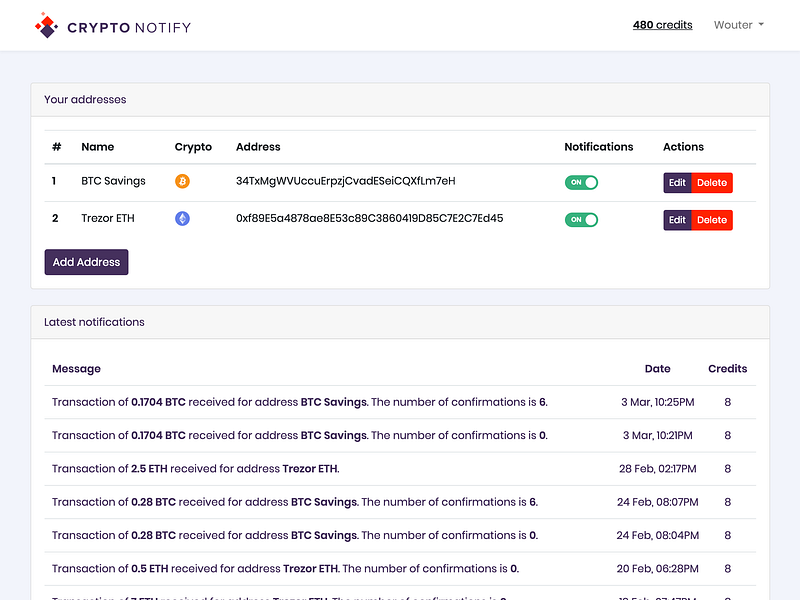Click the date 28 Feb, 02:17PM
800x600 pixels.
pyautogui.click(x=658, y=468)
